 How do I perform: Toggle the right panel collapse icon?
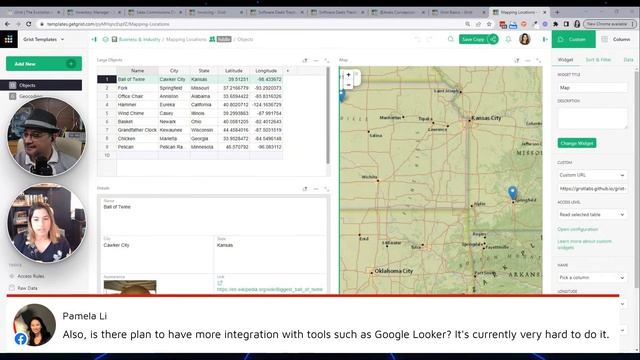tap(545, 40)
